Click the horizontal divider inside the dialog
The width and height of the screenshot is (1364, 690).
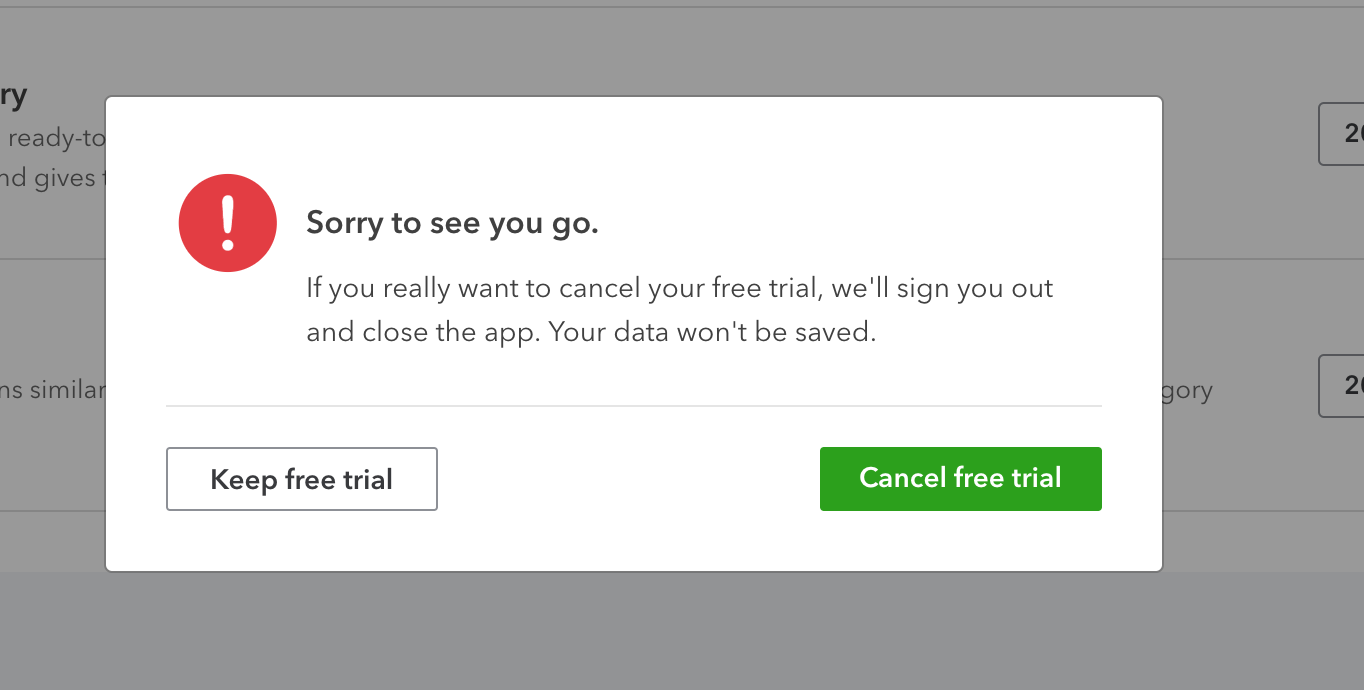point(633,406)
